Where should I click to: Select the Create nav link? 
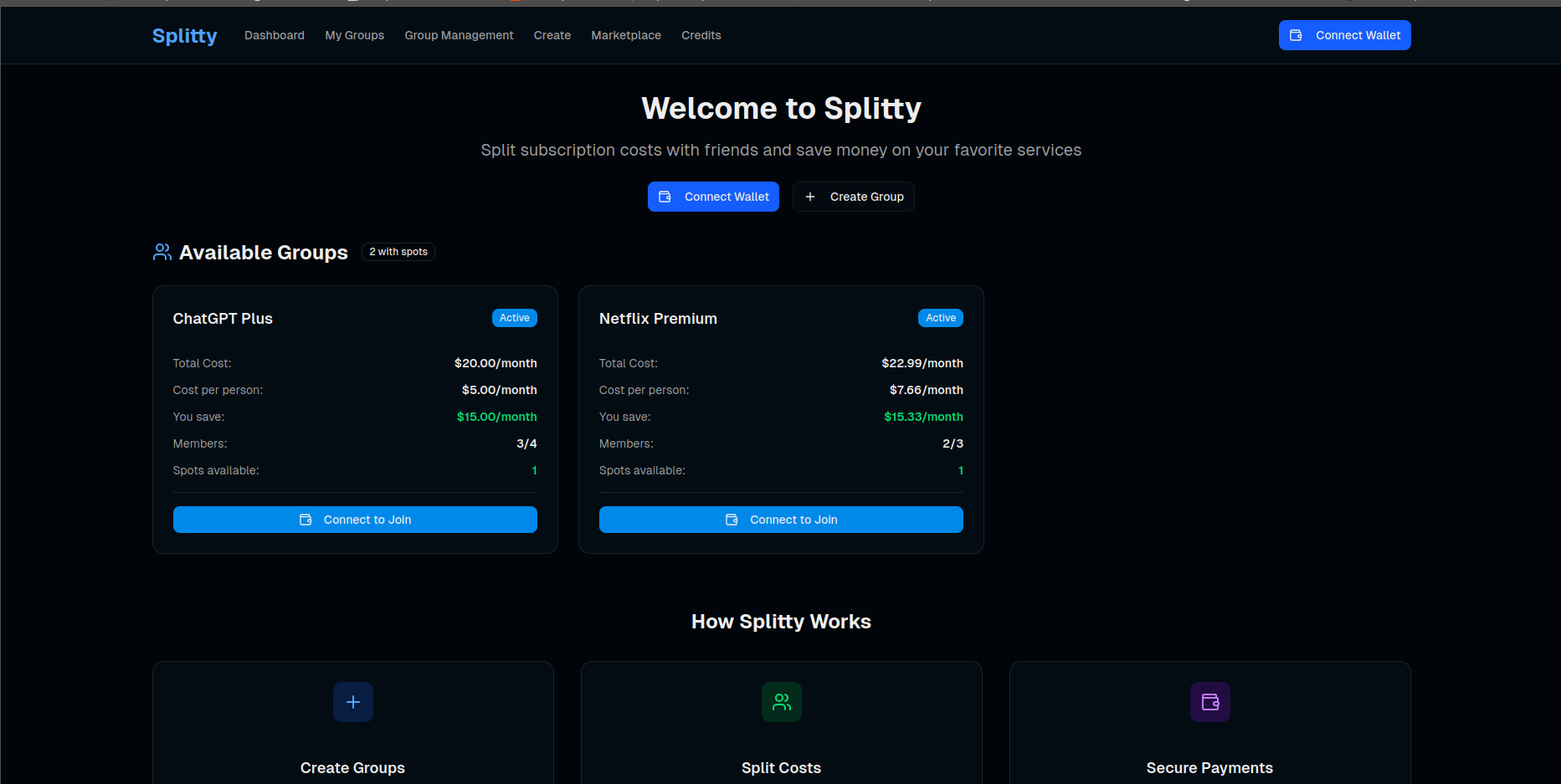(552, 35)
